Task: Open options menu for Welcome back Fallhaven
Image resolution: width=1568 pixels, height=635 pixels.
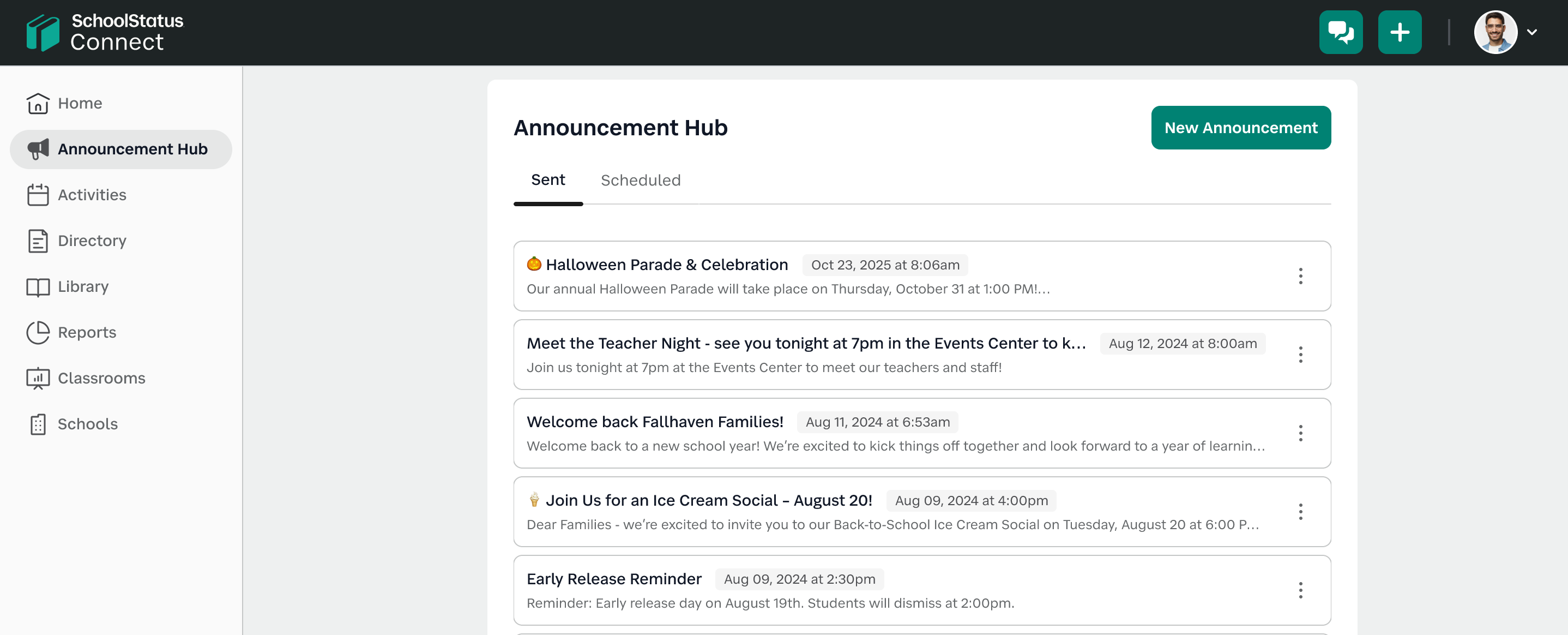Action: click(x=1300, y=434)
